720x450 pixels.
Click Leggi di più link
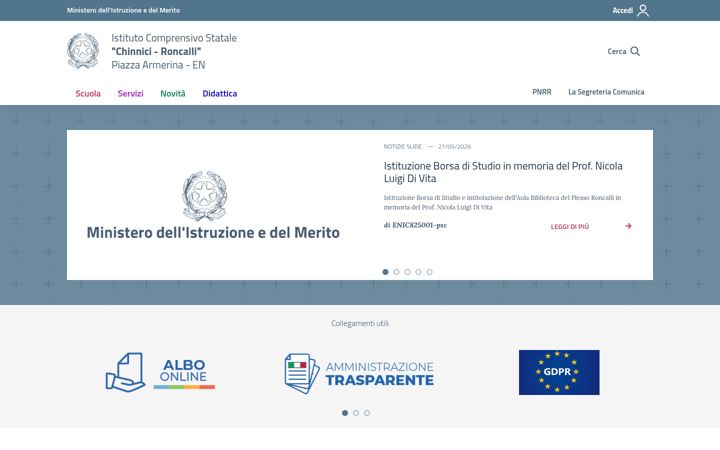click(569, 226)
